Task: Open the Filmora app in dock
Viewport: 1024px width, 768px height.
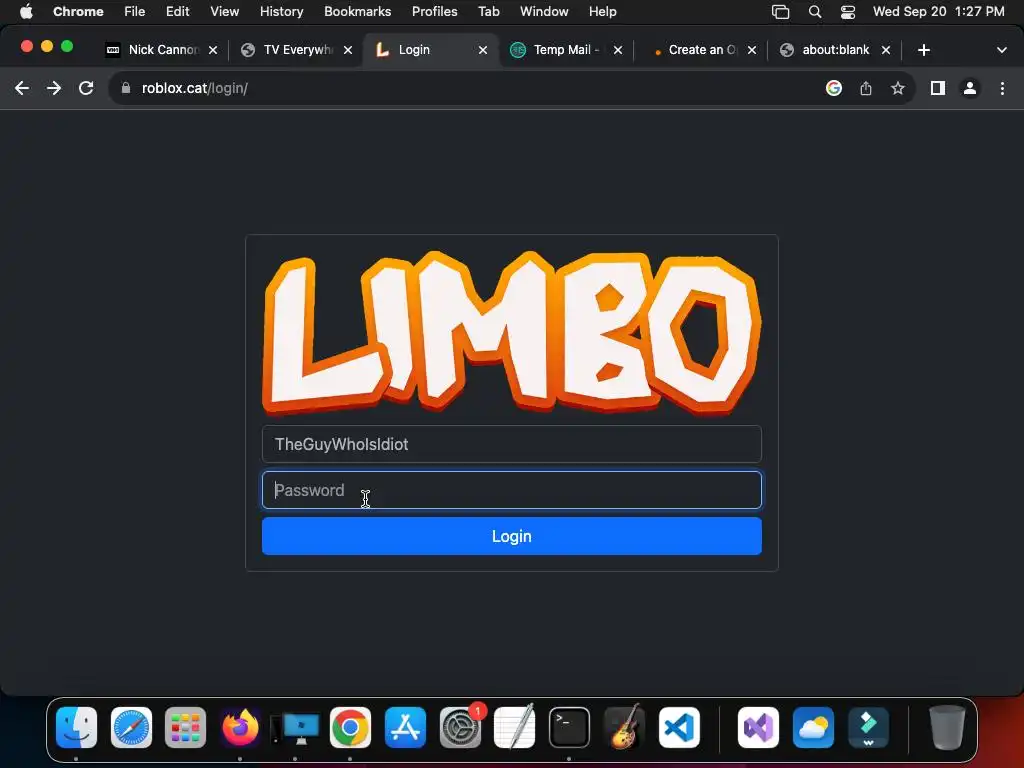Action: click(x=868, y=727)
